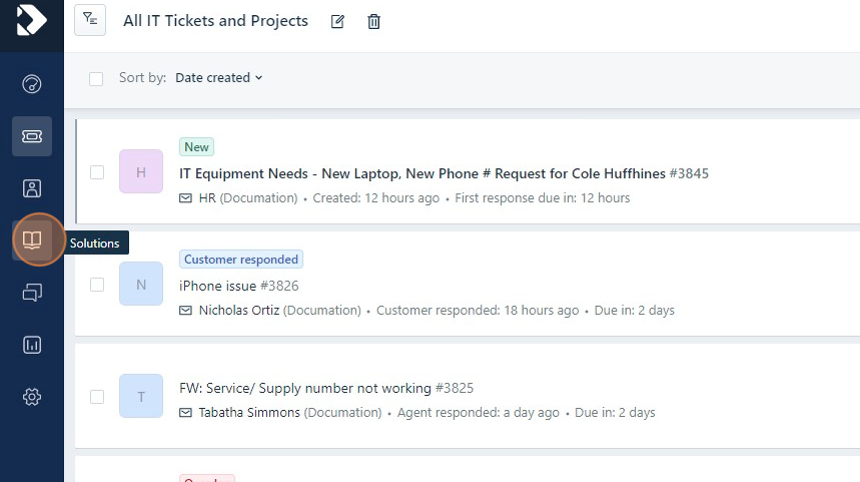Open the Solutions book icon
The image size is (860, 482).
point(32,241)
